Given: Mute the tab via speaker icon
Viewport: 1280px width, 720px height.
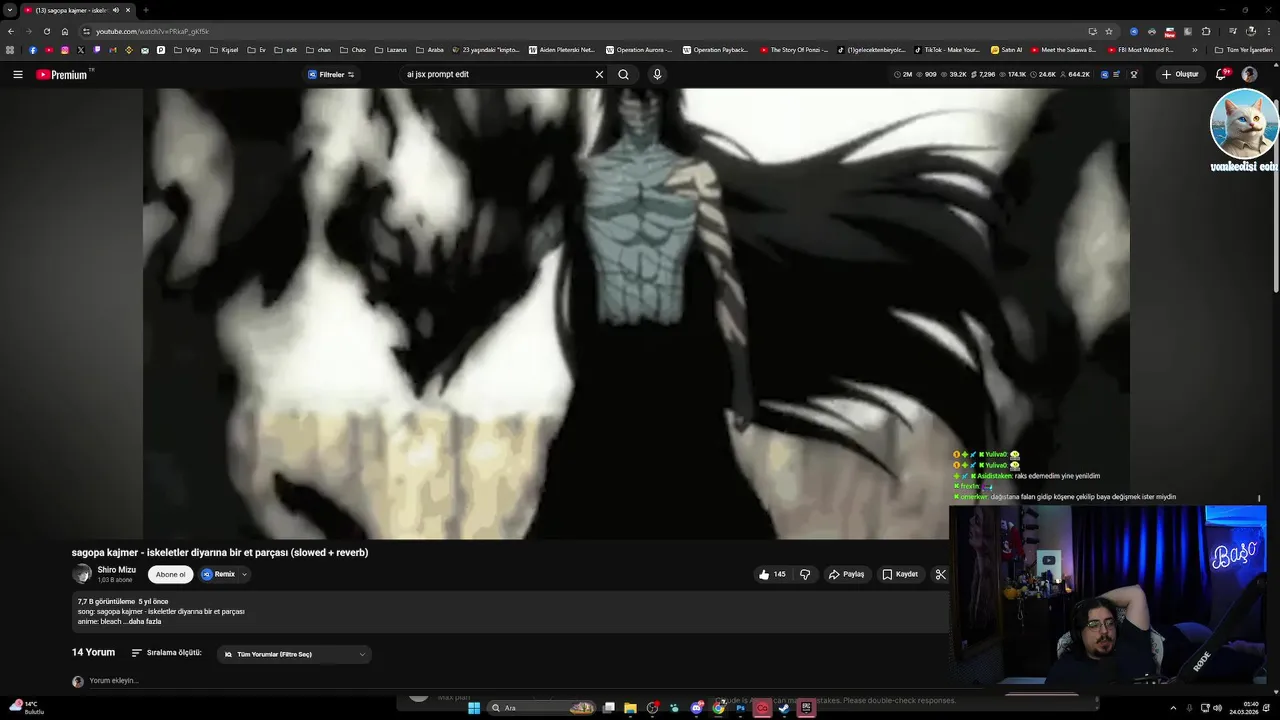Looking at the screenshot, I should pos(116,10).
